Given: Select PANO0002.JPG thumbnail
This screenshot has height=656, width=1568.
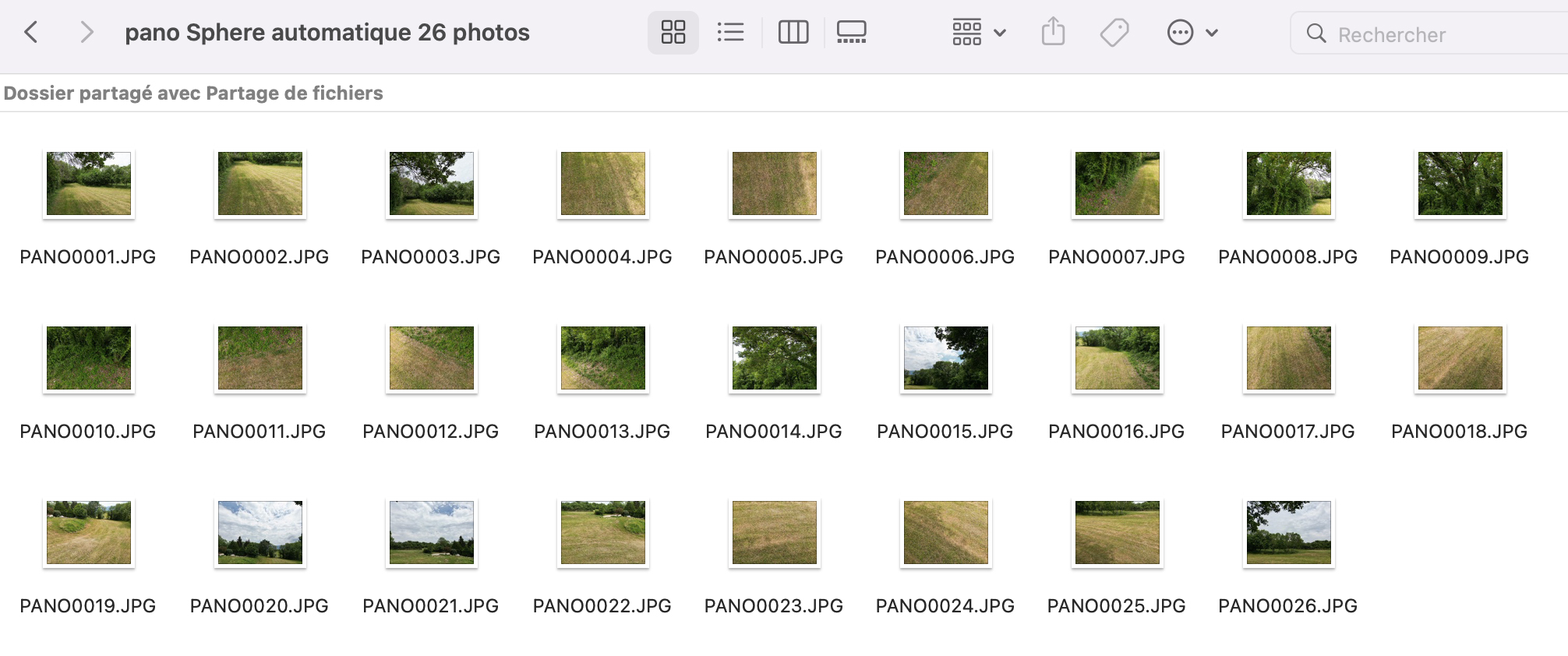Looking at the screenshot, I should click(260, 184).
